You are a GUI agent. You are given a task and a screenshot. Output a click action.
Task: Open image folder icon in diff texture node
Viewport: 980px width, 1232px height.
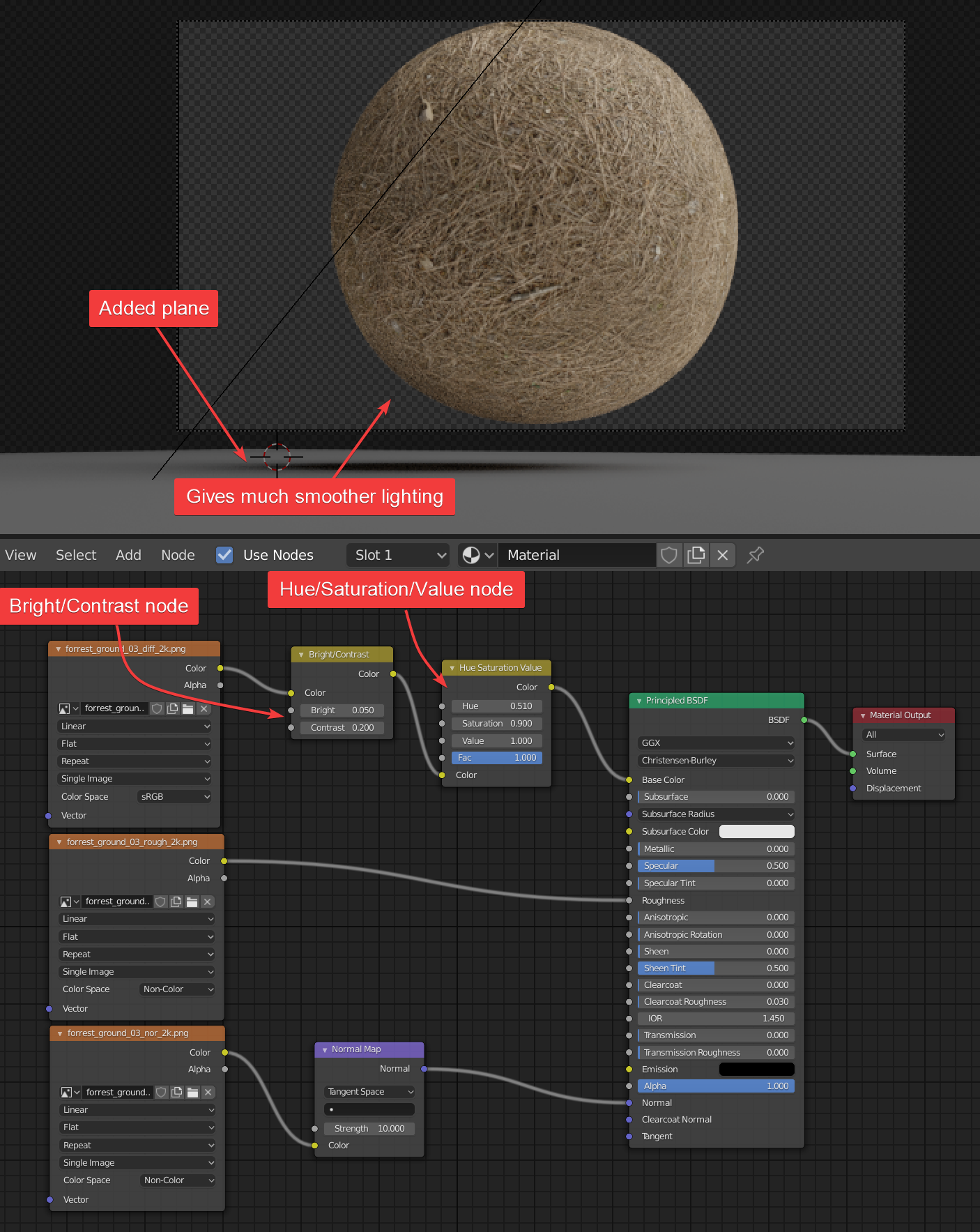[187, 708]
